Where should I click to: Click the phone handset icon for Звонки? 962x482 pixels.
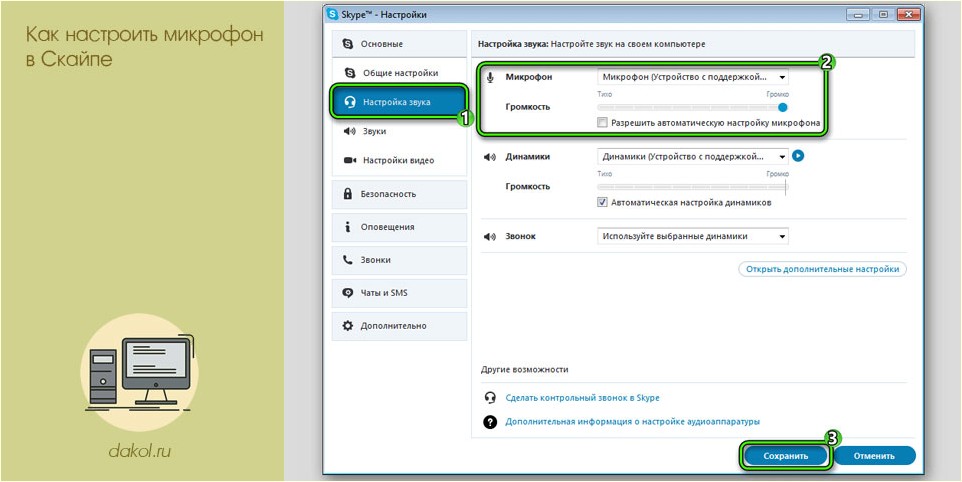point(348,260)
